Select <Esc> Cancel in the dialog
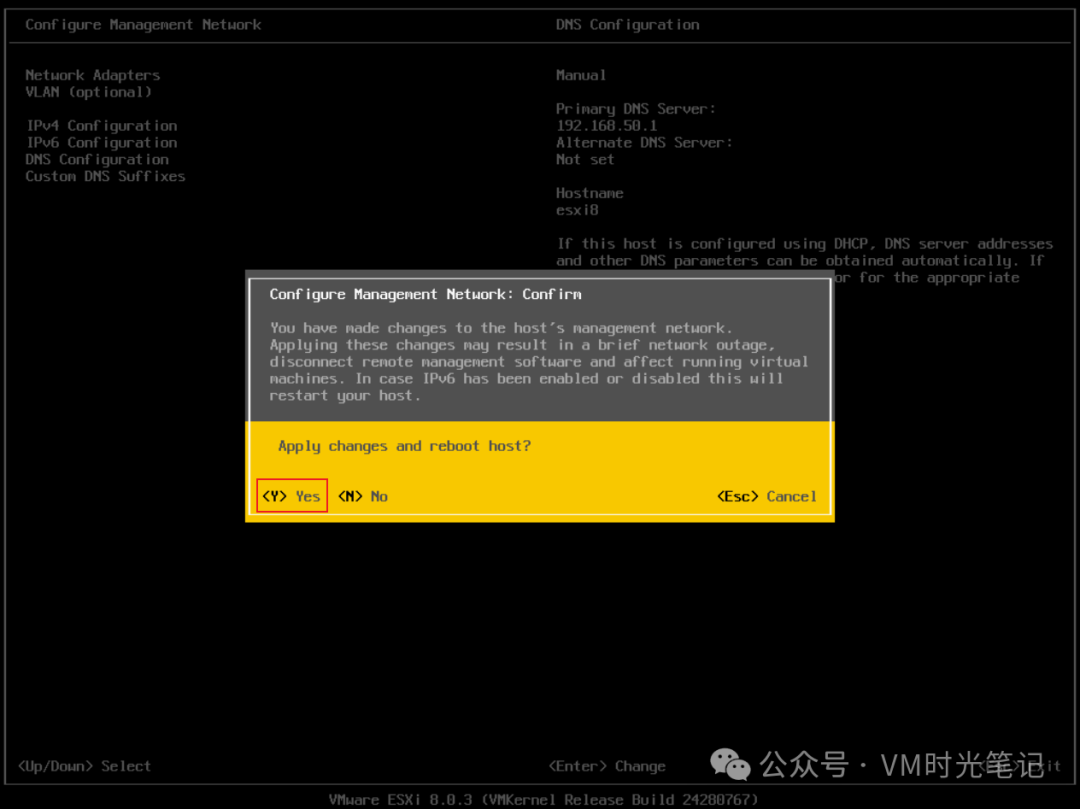The image size is (1080, 809). click(767, 496)
